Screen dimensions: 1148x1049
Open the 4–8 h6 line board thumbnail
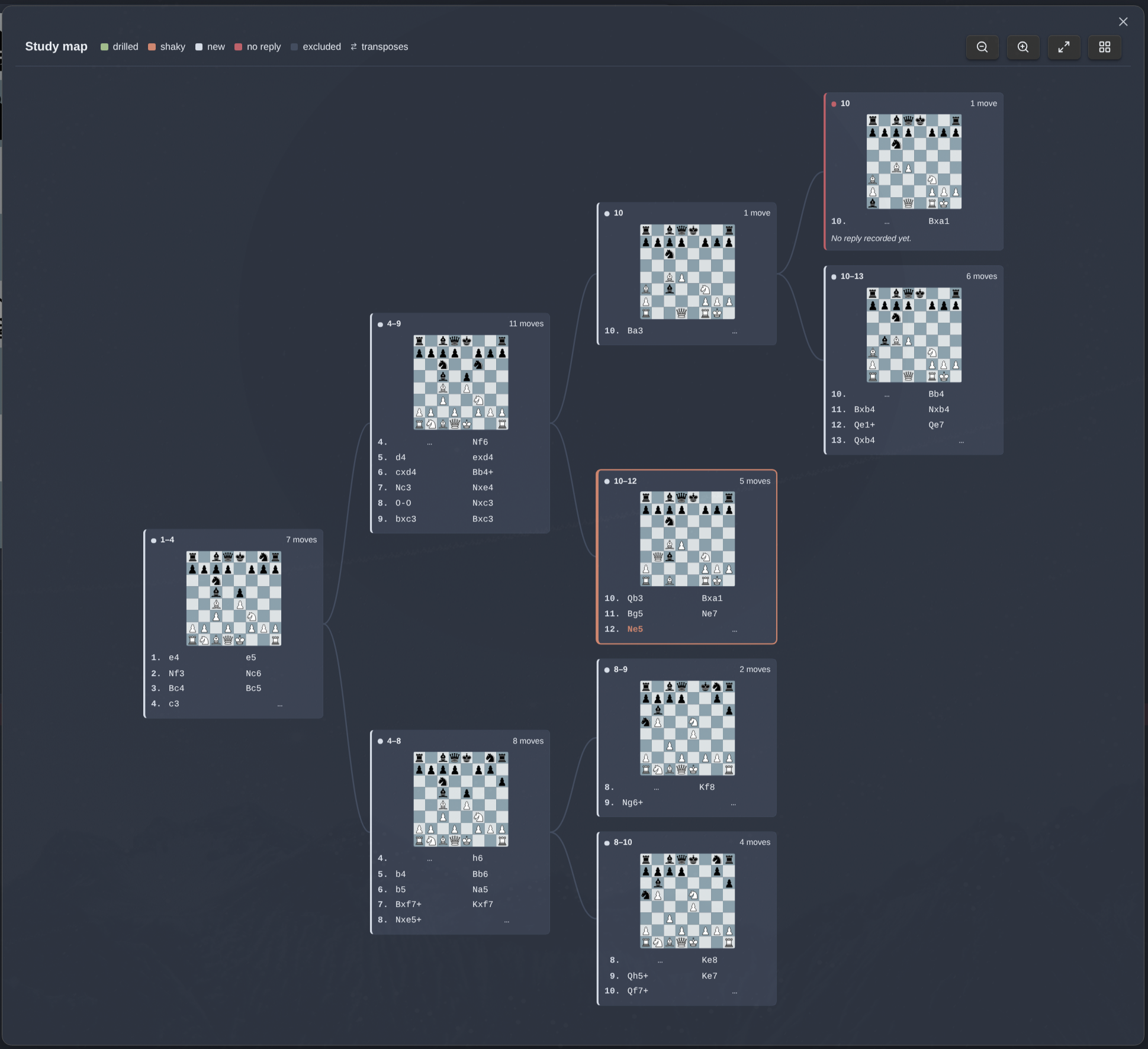click(x=461, y=799)
